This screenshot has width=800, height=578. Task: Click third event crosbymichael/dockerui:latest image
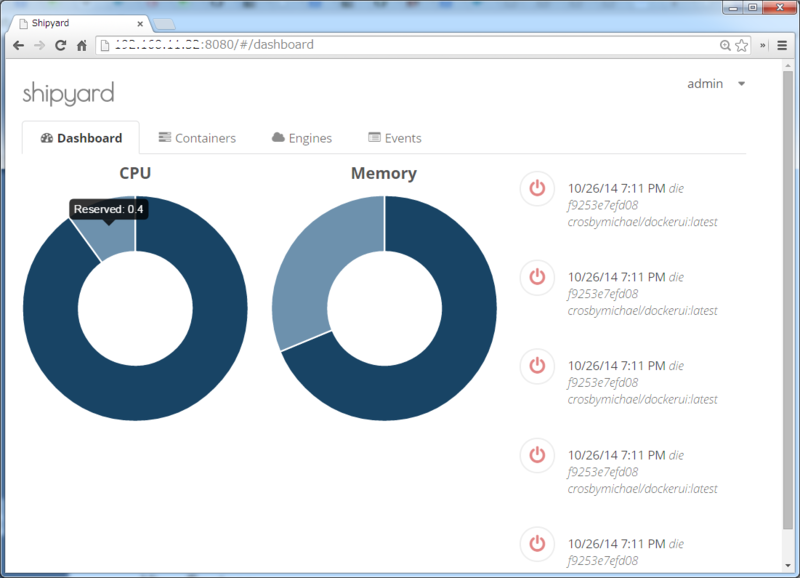642,399
